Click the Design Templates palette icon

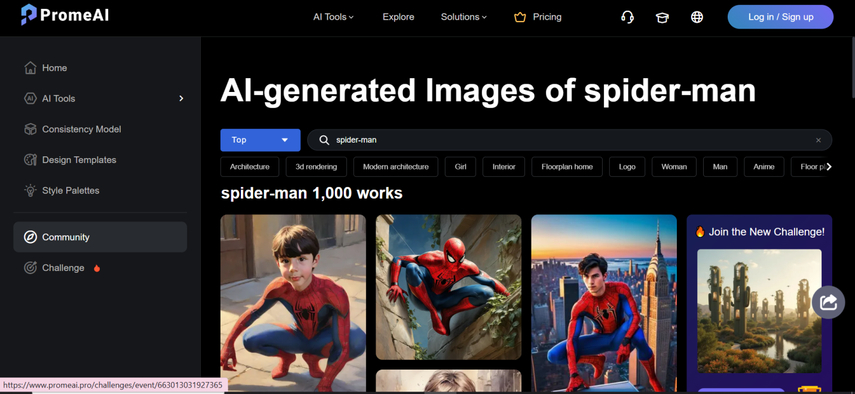pyautogui.click(x=31, y=160)
